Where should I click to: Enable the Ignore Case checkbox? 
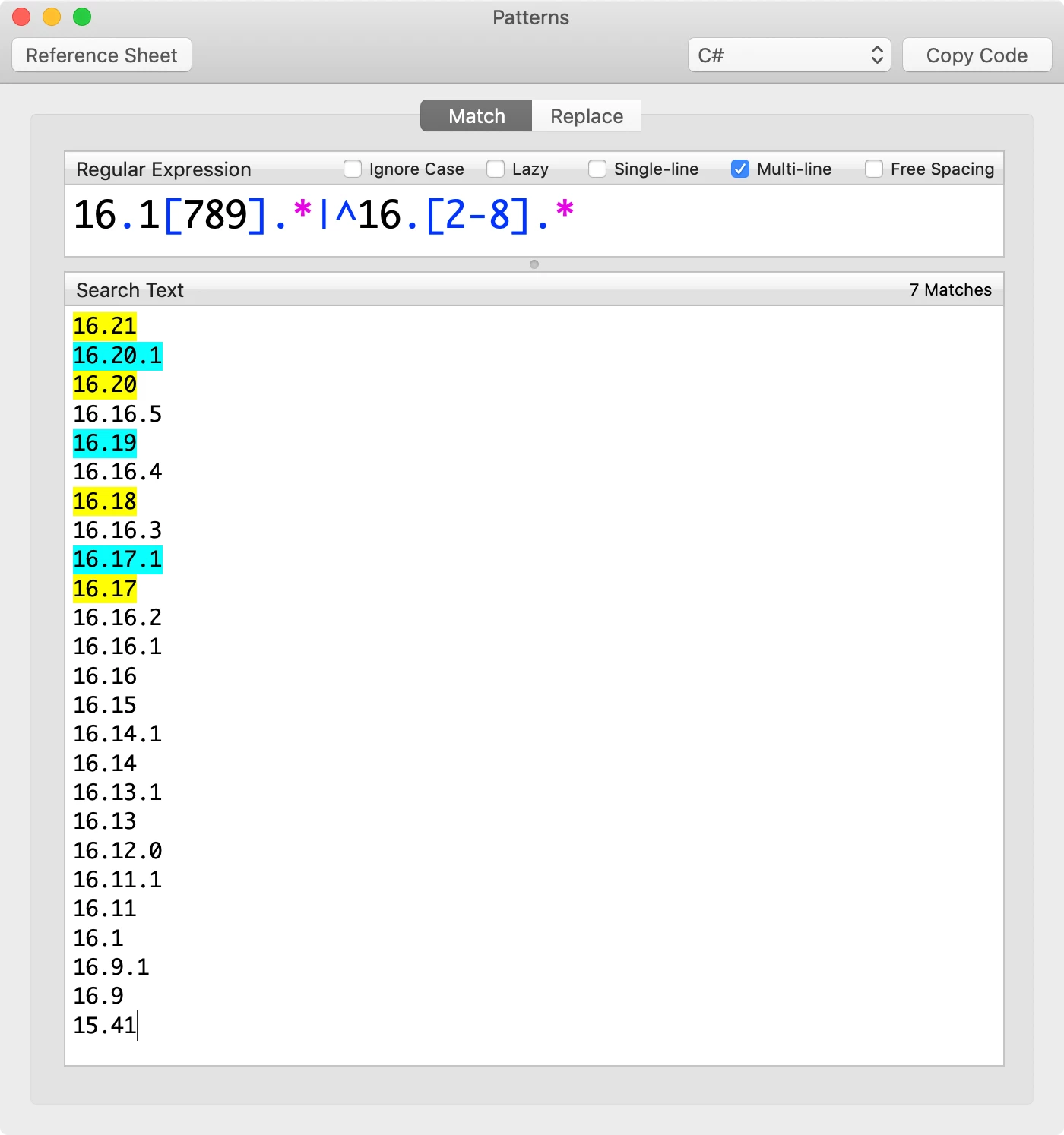pyautogui.click(x=353, y=169)
